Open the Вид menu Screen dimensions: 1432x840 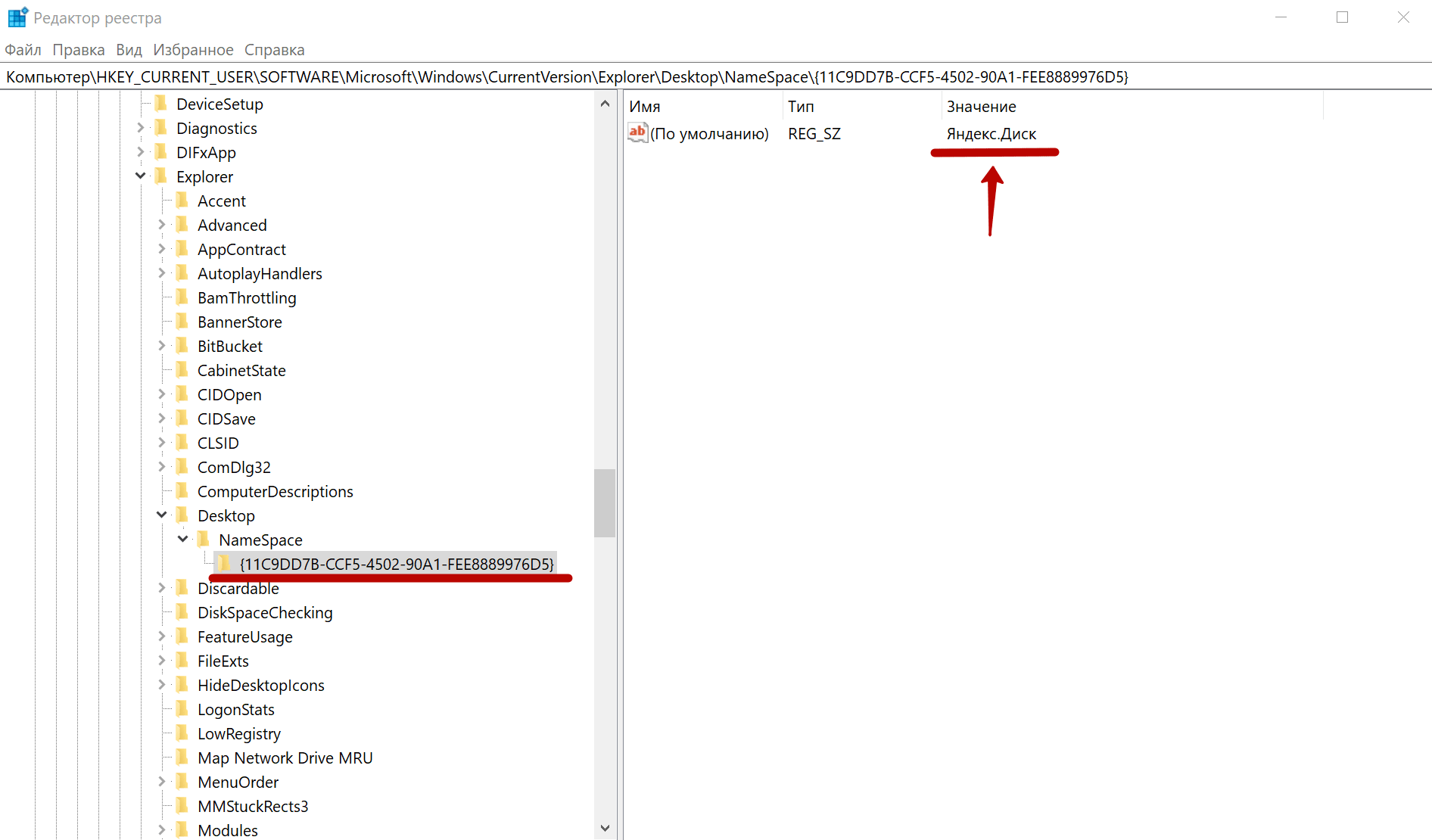129,50
